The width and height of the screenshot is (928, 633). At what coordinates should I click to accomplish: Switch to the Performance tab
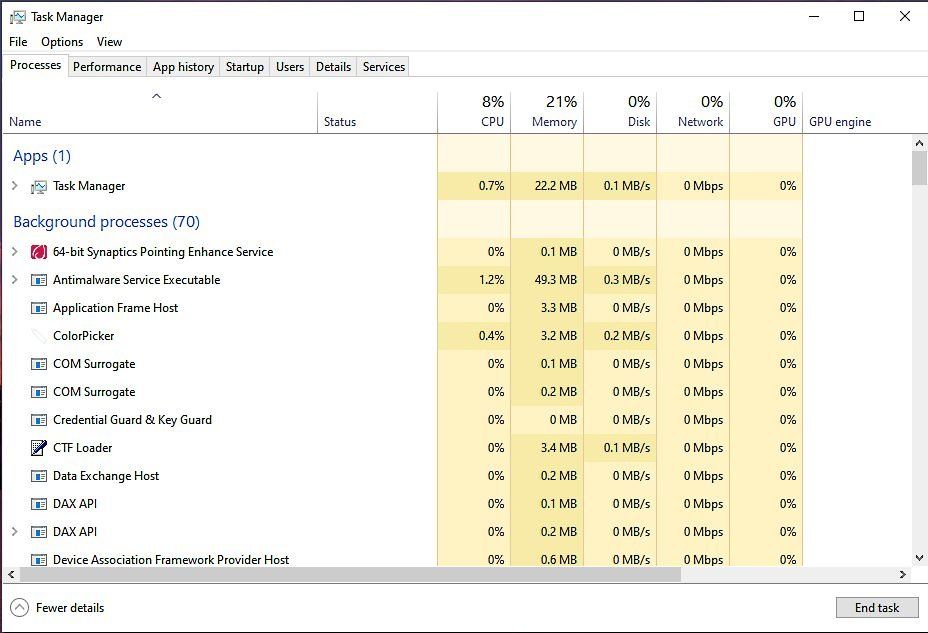coord(107,66)
